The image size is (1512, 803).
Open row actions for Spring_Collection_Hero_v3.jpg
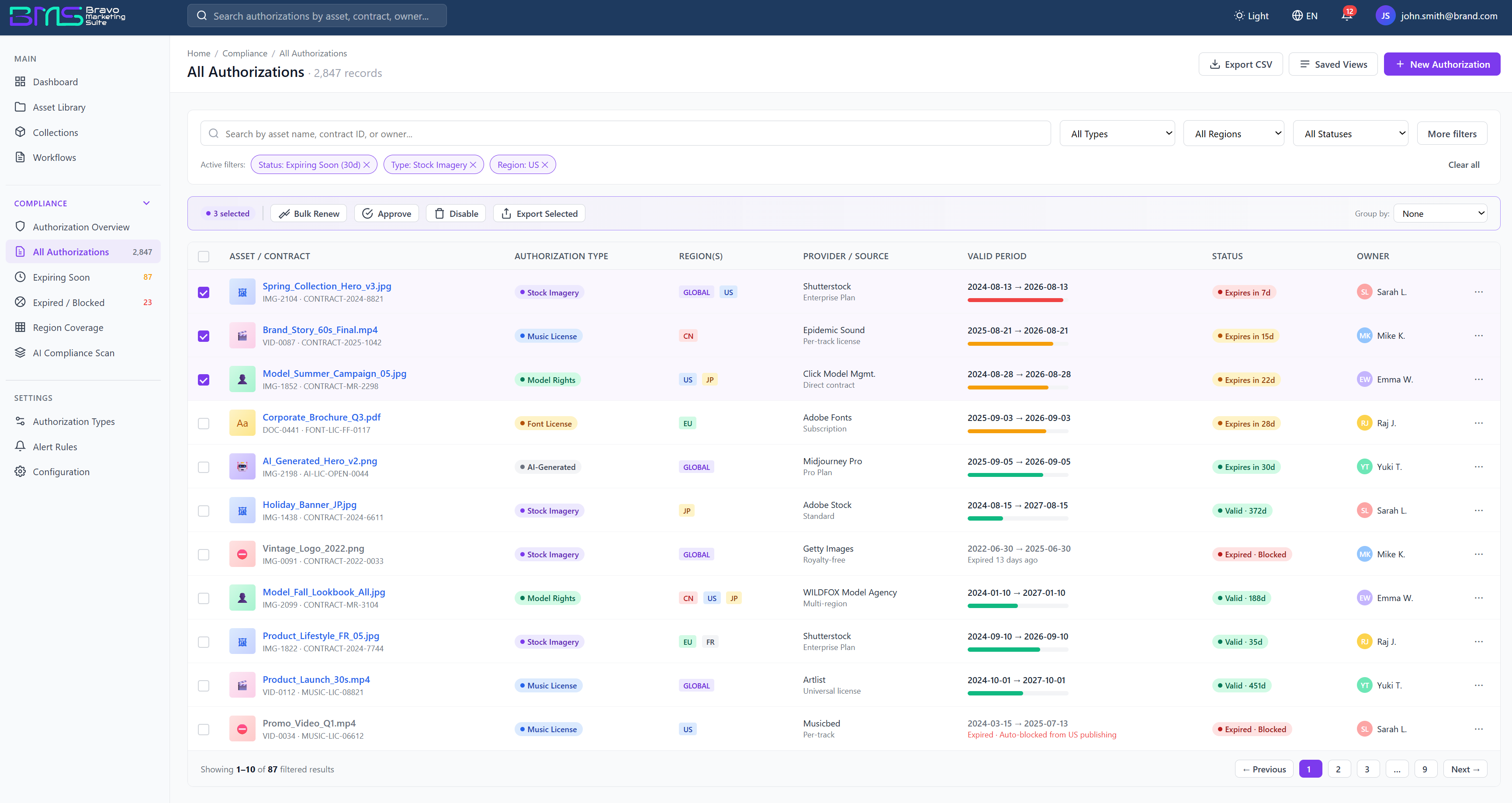1478,292
